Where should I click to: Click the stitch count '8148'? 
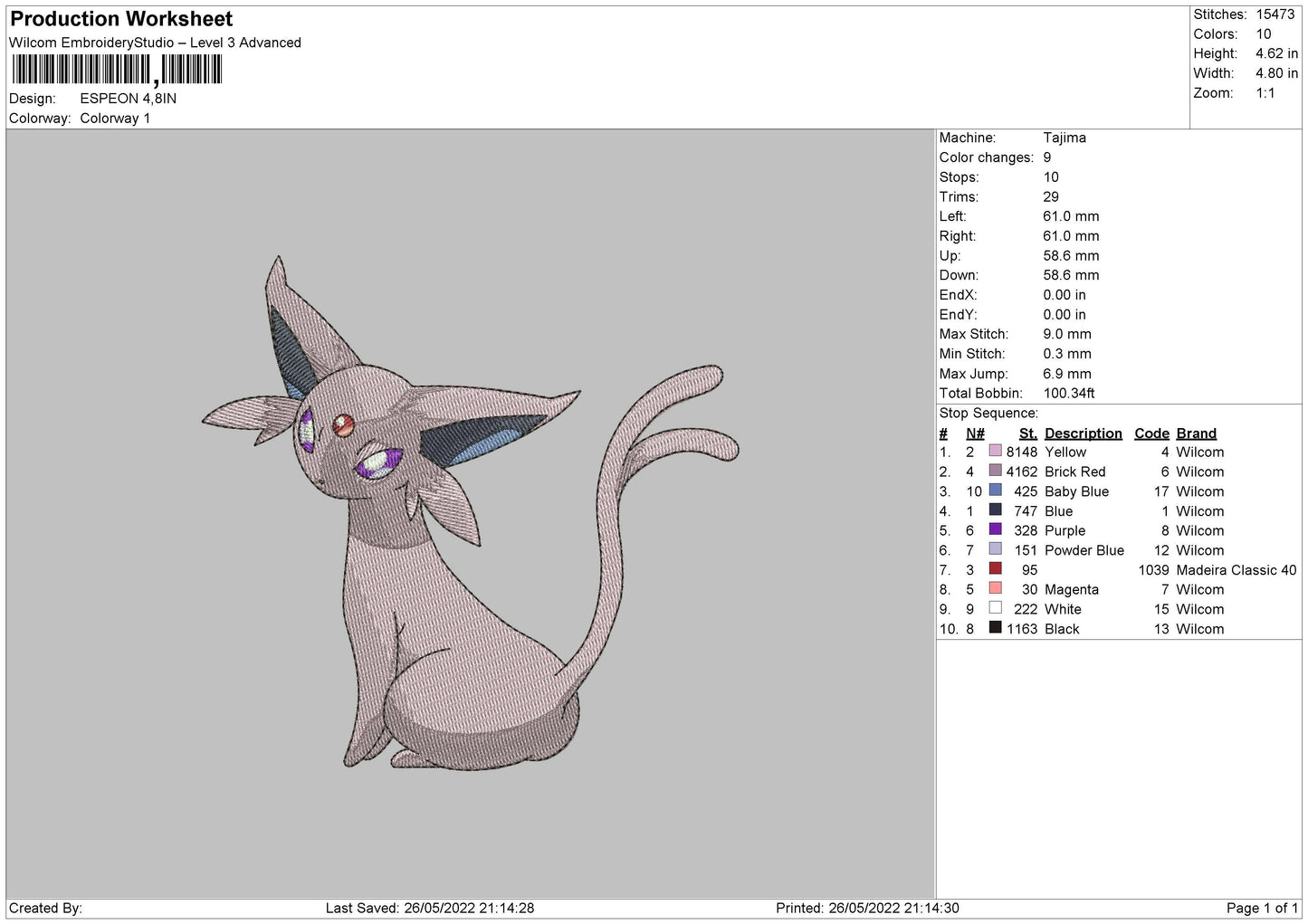coord(1022,452)
